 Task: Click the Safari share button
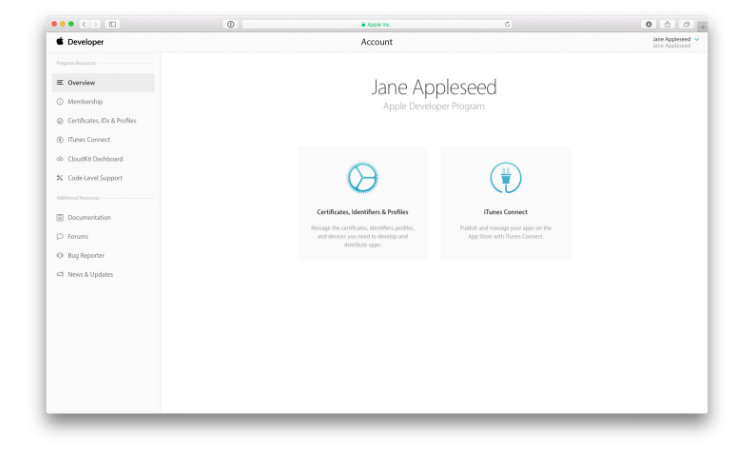[667, 24]
